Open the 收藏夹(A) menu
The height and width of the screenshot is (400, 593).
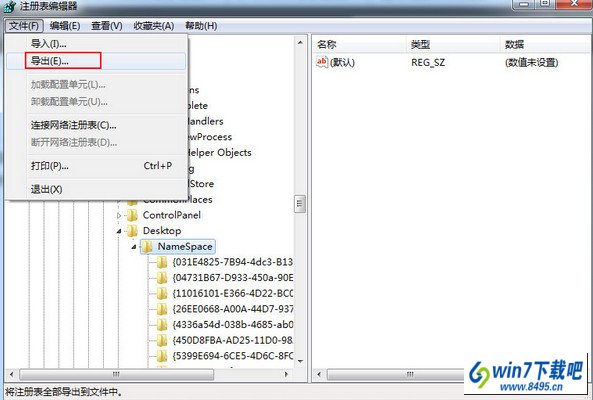[154, 26]
